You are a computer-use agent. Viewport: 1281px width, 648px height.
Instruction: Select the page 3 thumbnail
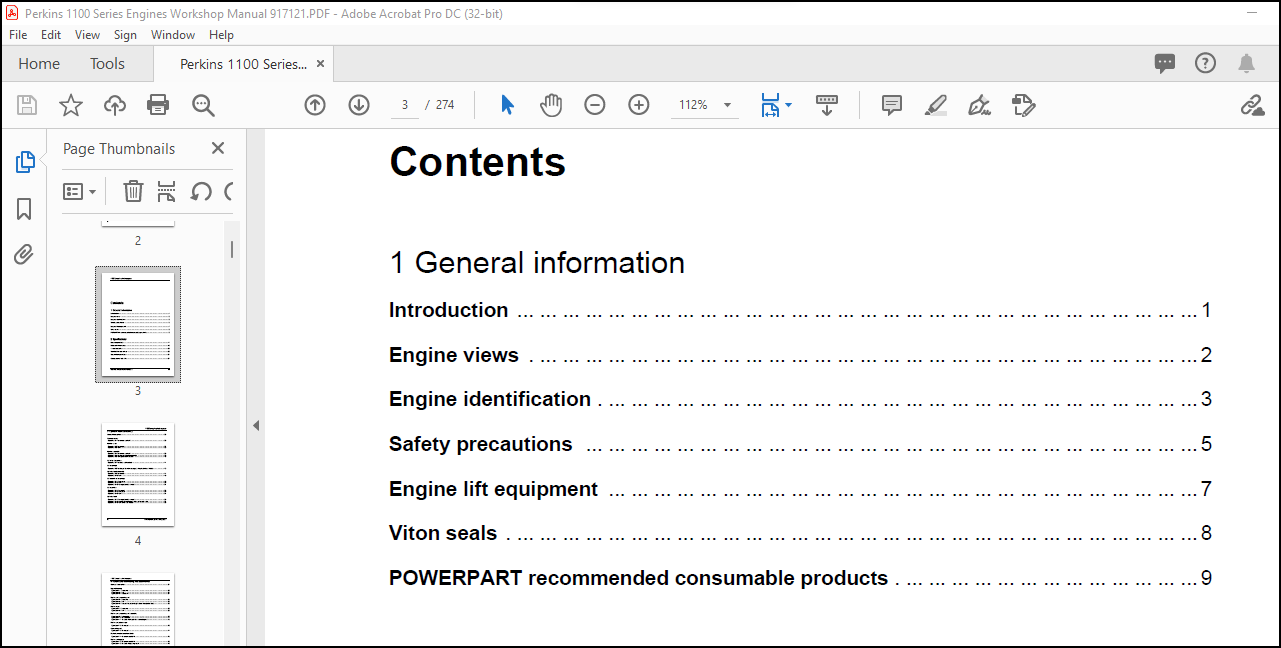(138, 324)
